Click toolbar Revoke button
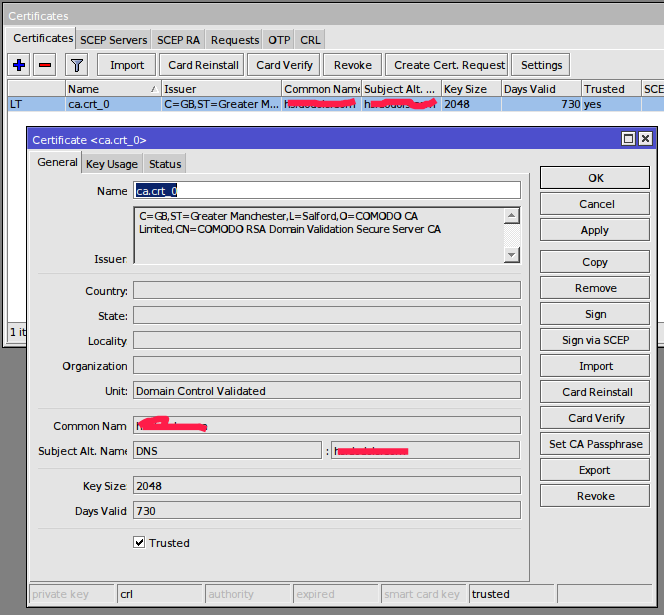Screen dimensions: 664x615 pos(352,65)
